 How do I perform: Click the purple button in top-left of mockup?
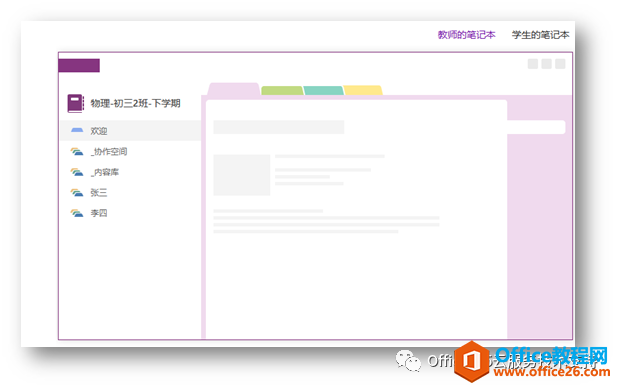[x=79, y=65]
